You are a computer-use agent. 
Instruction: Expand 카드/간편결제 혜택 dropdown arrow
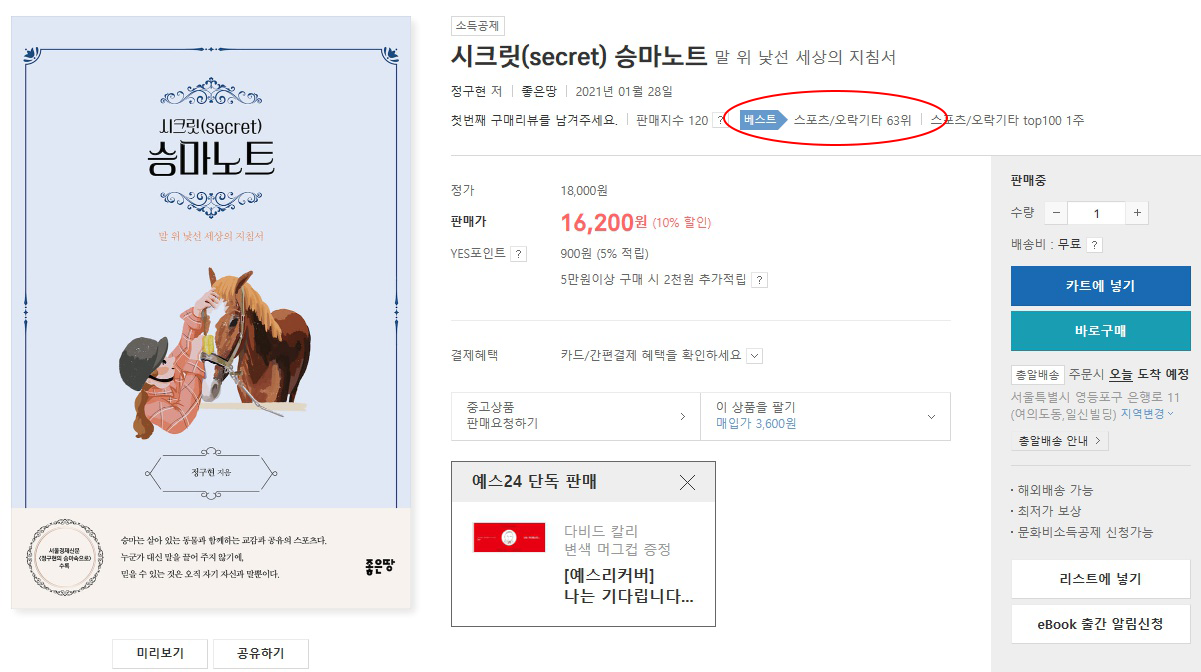754,356
